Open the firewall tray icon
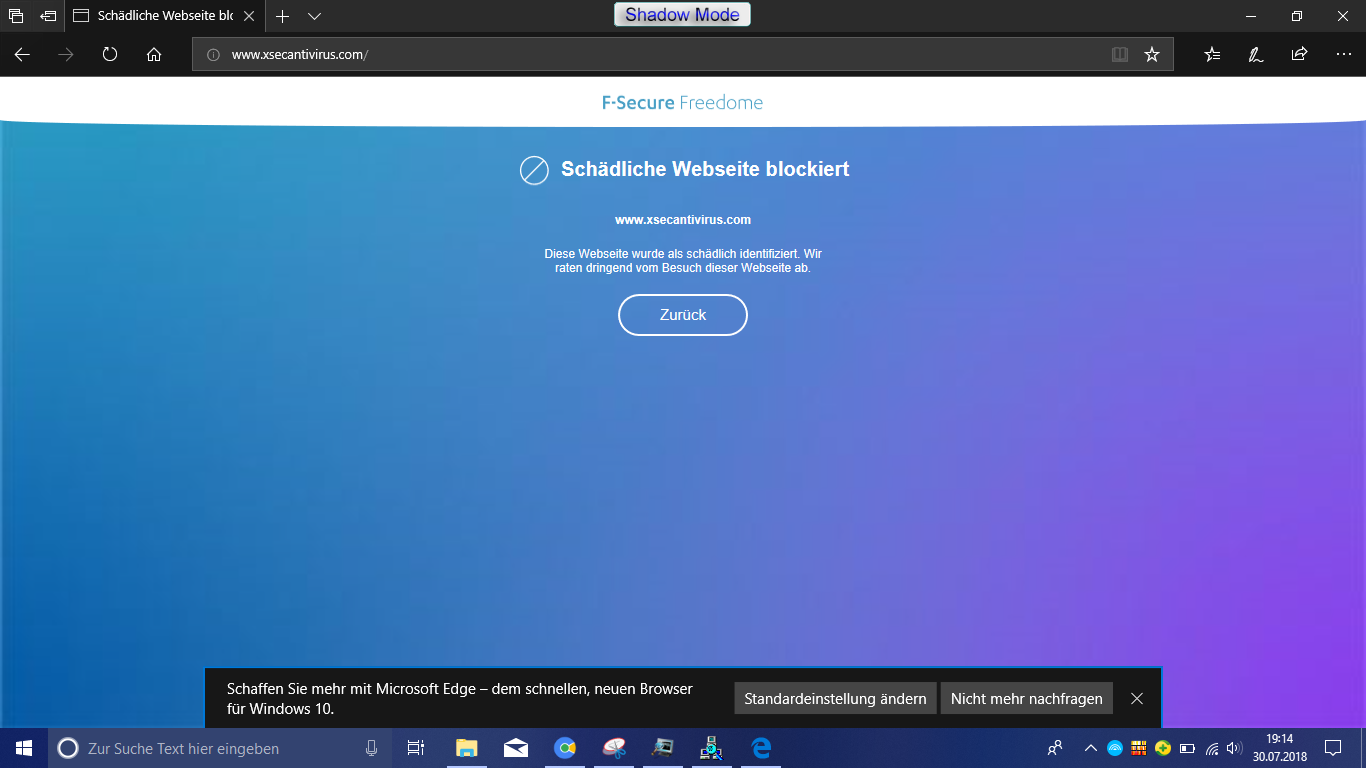 (x=1139, y=748)
